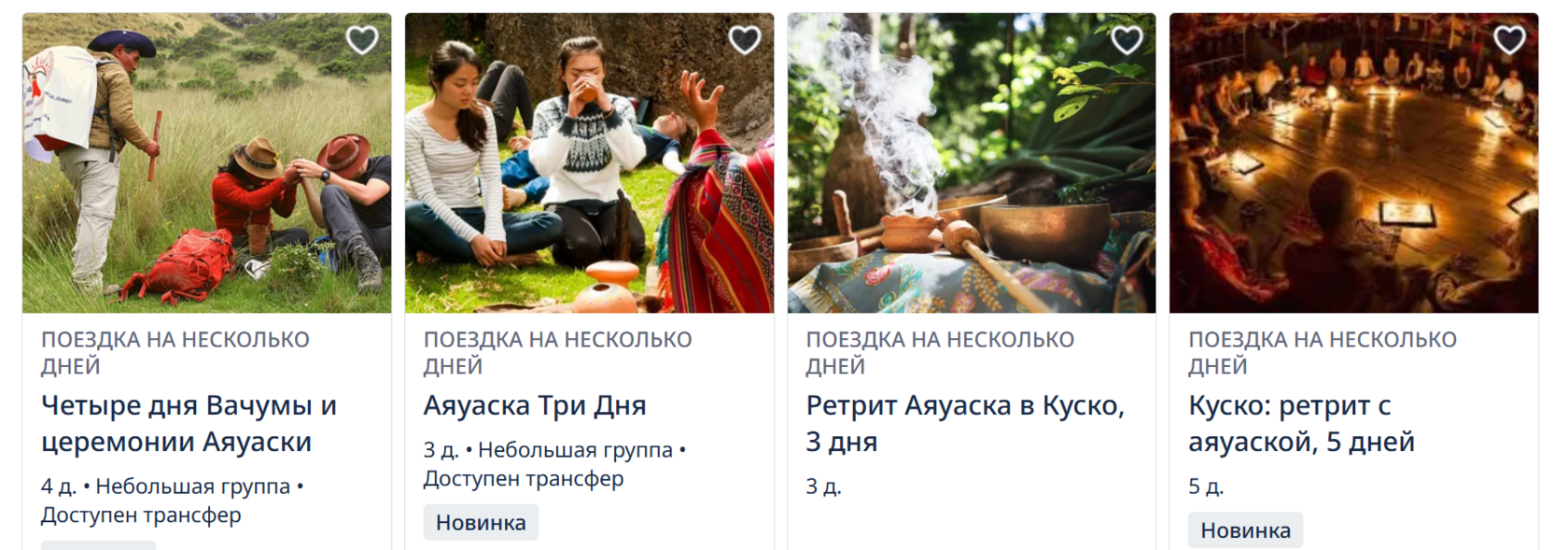
Task: Add Ретрит Аяуаска в Куско to favorites heart
Action: pos(1127,39)
